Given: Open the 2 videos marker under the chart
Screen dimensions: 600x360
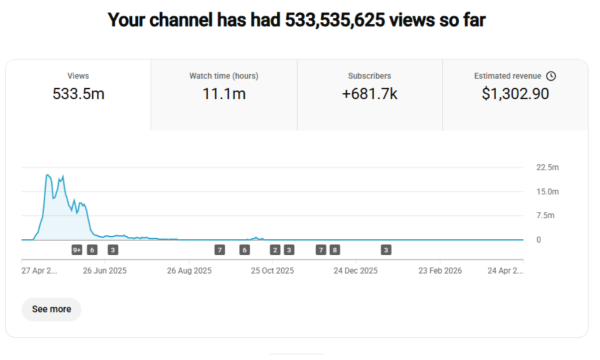Looking at the screenshot, I should (x=275, y=250).
